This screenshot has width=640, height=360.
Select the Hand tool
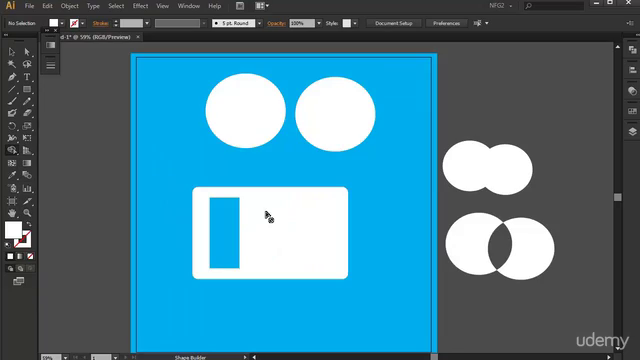coord(12,213)
